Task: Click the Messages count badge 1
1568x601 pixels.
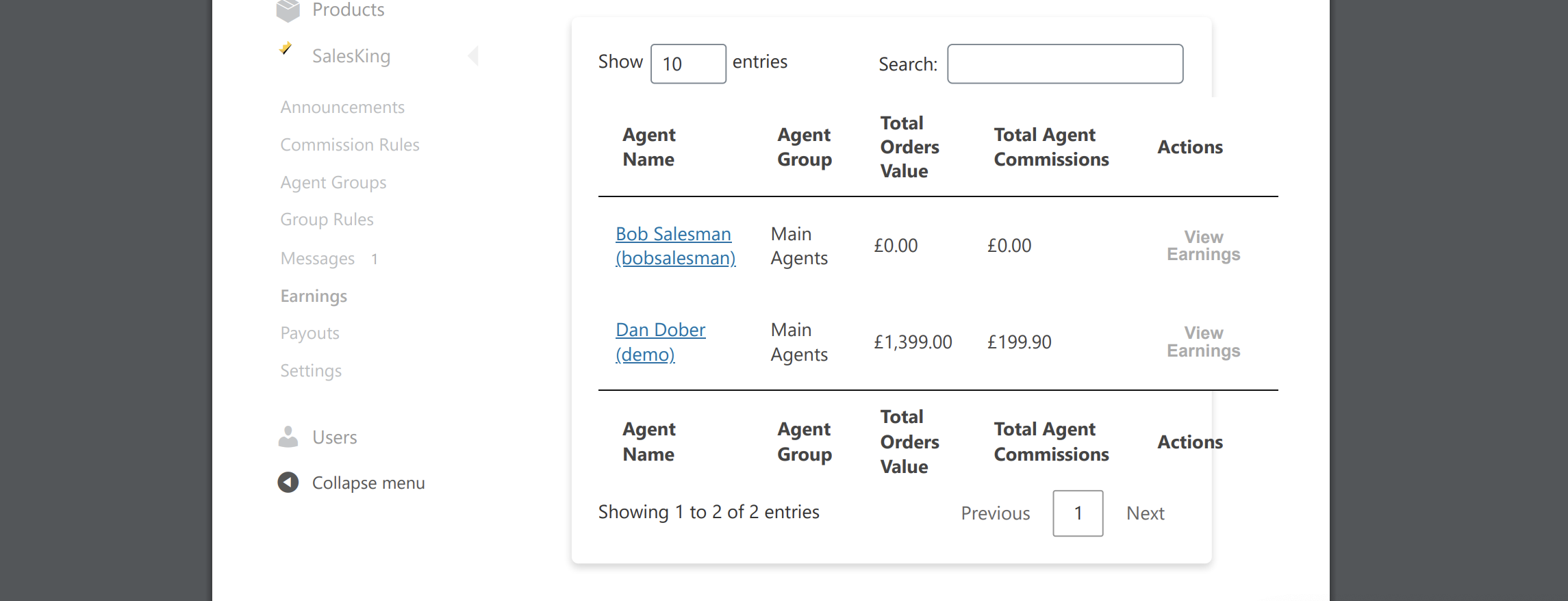Action: [375, 259]
